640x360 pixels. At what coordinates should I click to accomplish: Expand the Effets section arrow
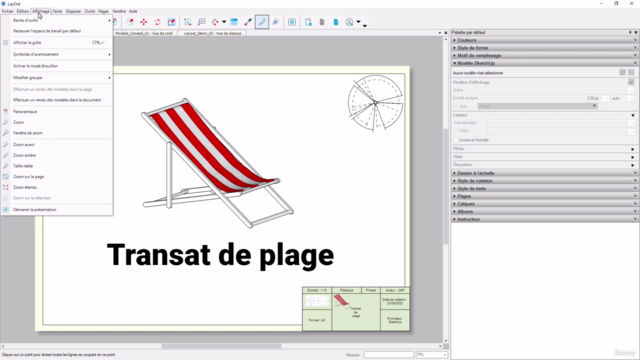(x=633, y=149)
